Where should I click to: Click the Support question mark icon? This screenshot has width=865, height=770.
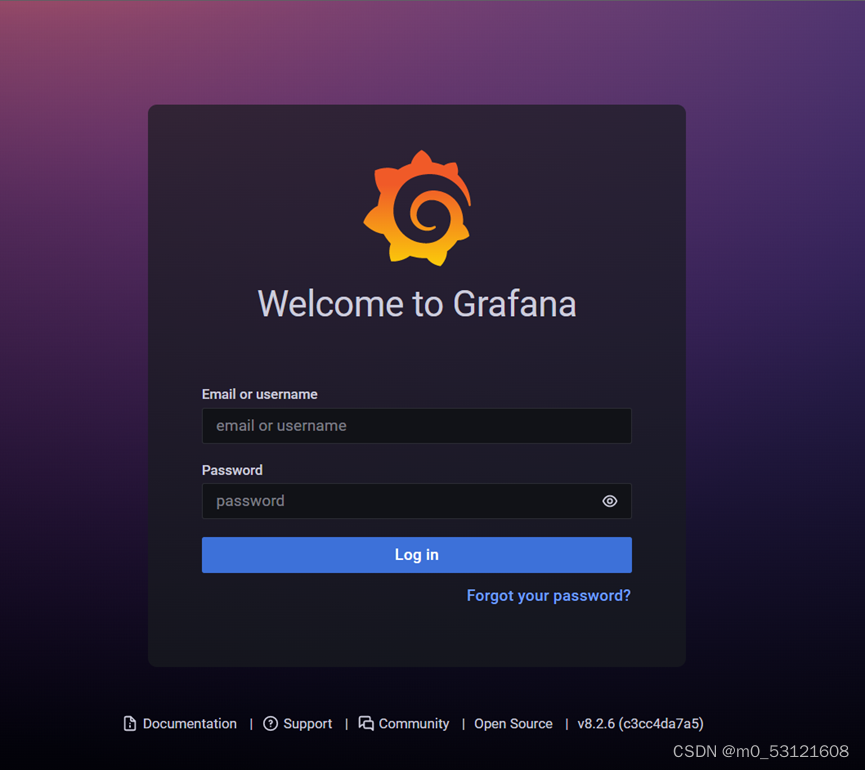click(270, 724)
